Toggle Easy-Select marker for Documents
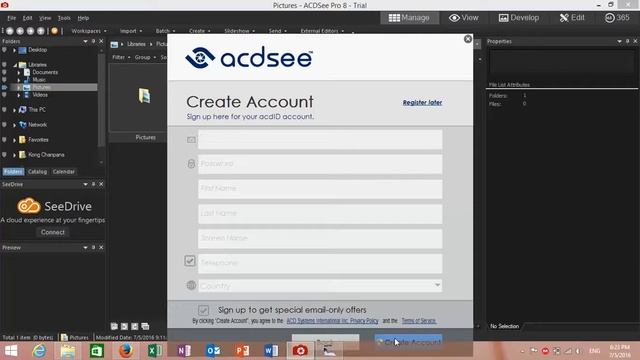Viewport: 640px width, 360px height. (x=4, y=72)
